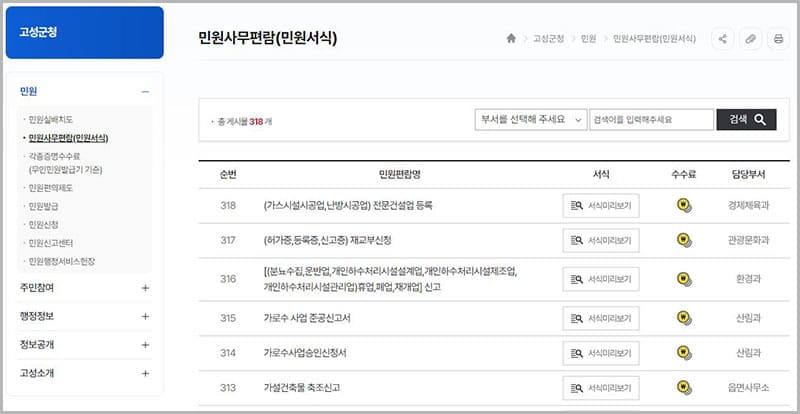Click fee coin icon for row 315
800x414 pixels.
[x=683, y=319]
